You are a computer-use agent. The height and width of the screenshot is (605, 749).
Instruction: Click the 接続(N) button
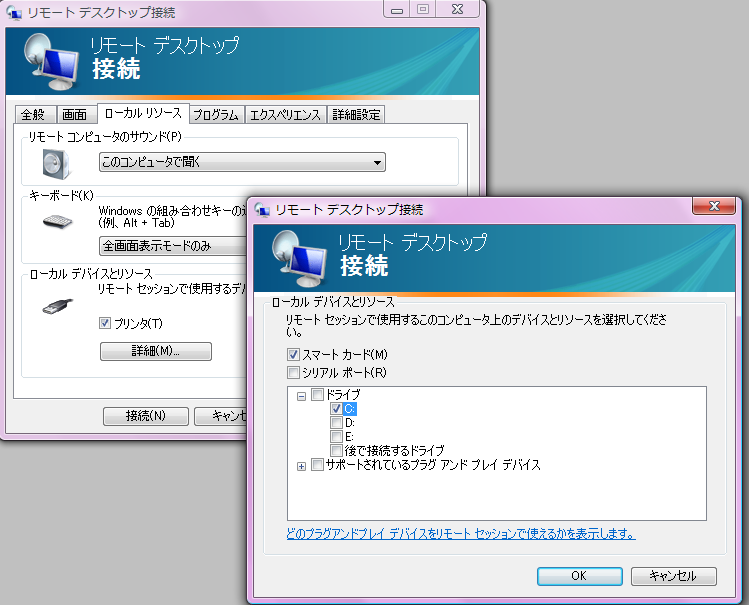(x=146, y=416)
